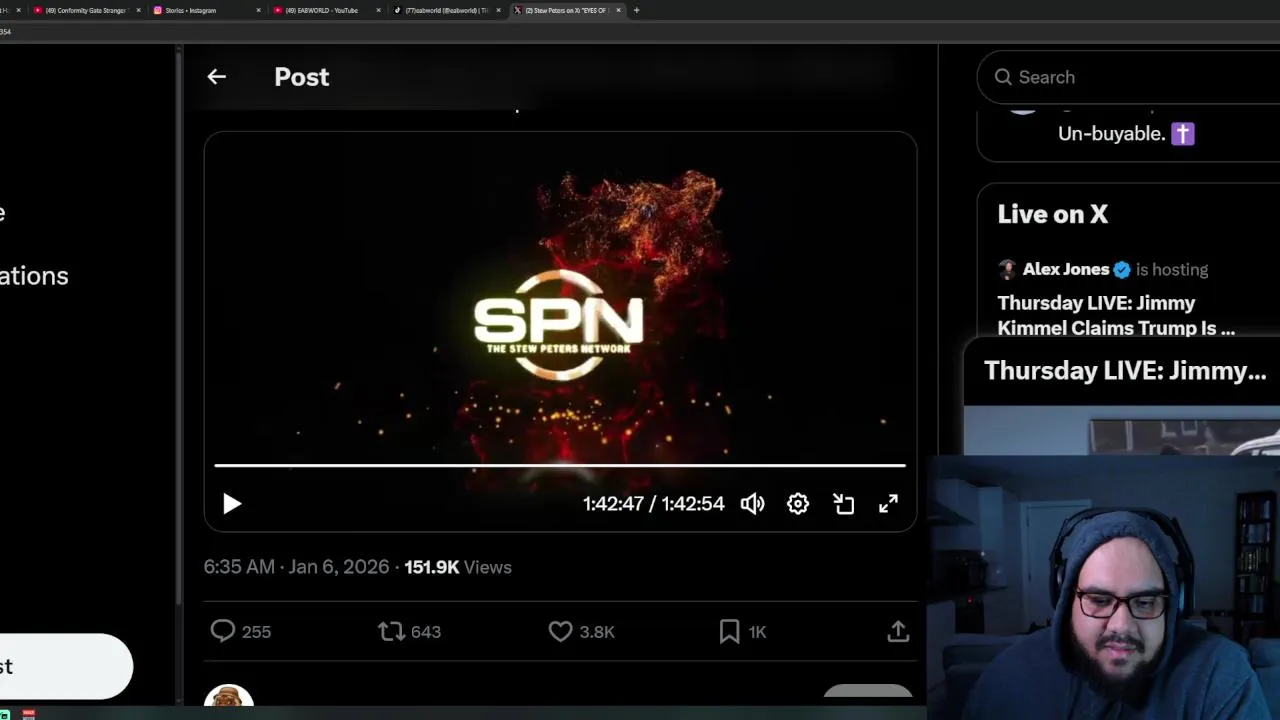The image size is (1280, 720).
Task: Close the EABWORLD YouTube tab
Action: point(378,10)
